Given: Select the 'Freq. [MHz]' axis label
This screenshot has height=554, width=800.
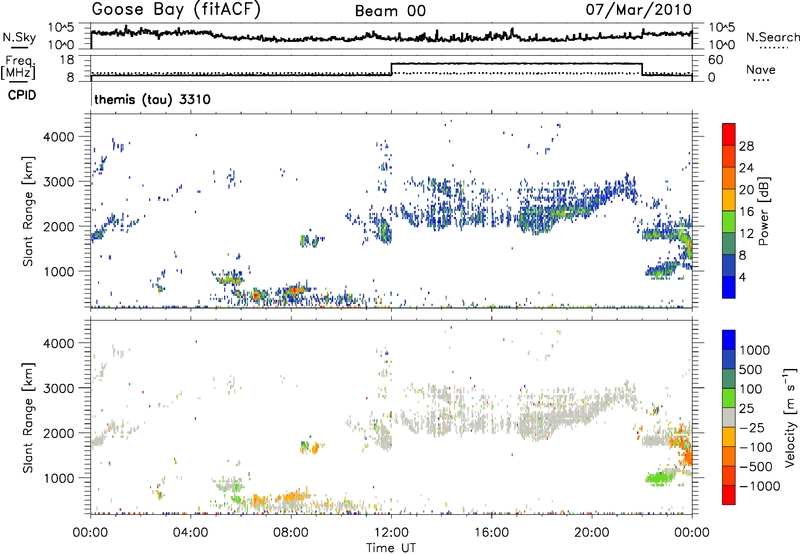Looking at the screenshot, I should tap(20, 67).
